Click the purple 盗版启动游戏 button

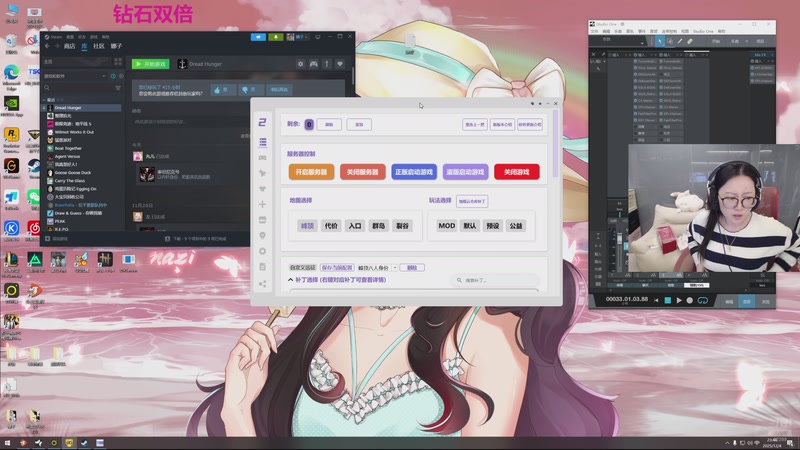pos(465,172)
